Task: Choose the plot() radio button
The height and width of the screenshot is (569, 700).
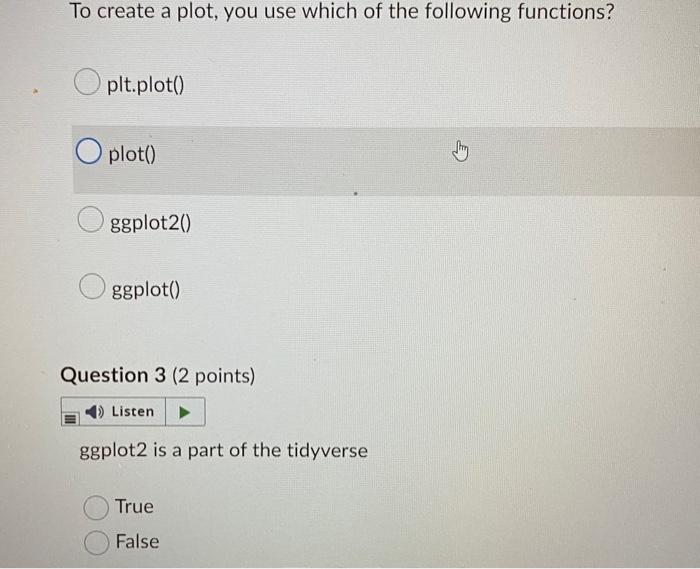Action: point(88,151)
